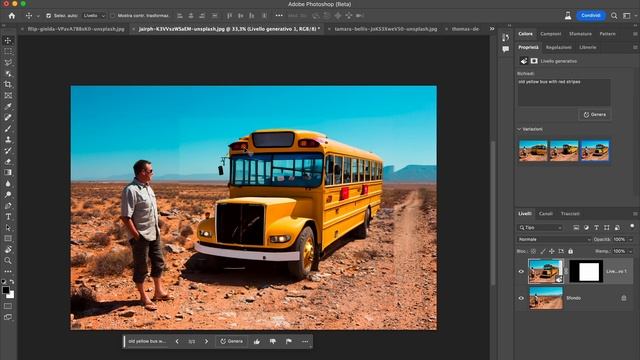This screenshot has height=360, width=640.
Task: Click Genera button on the contextual taskbar
Action: pyautogui.click(x=231, y=341)
